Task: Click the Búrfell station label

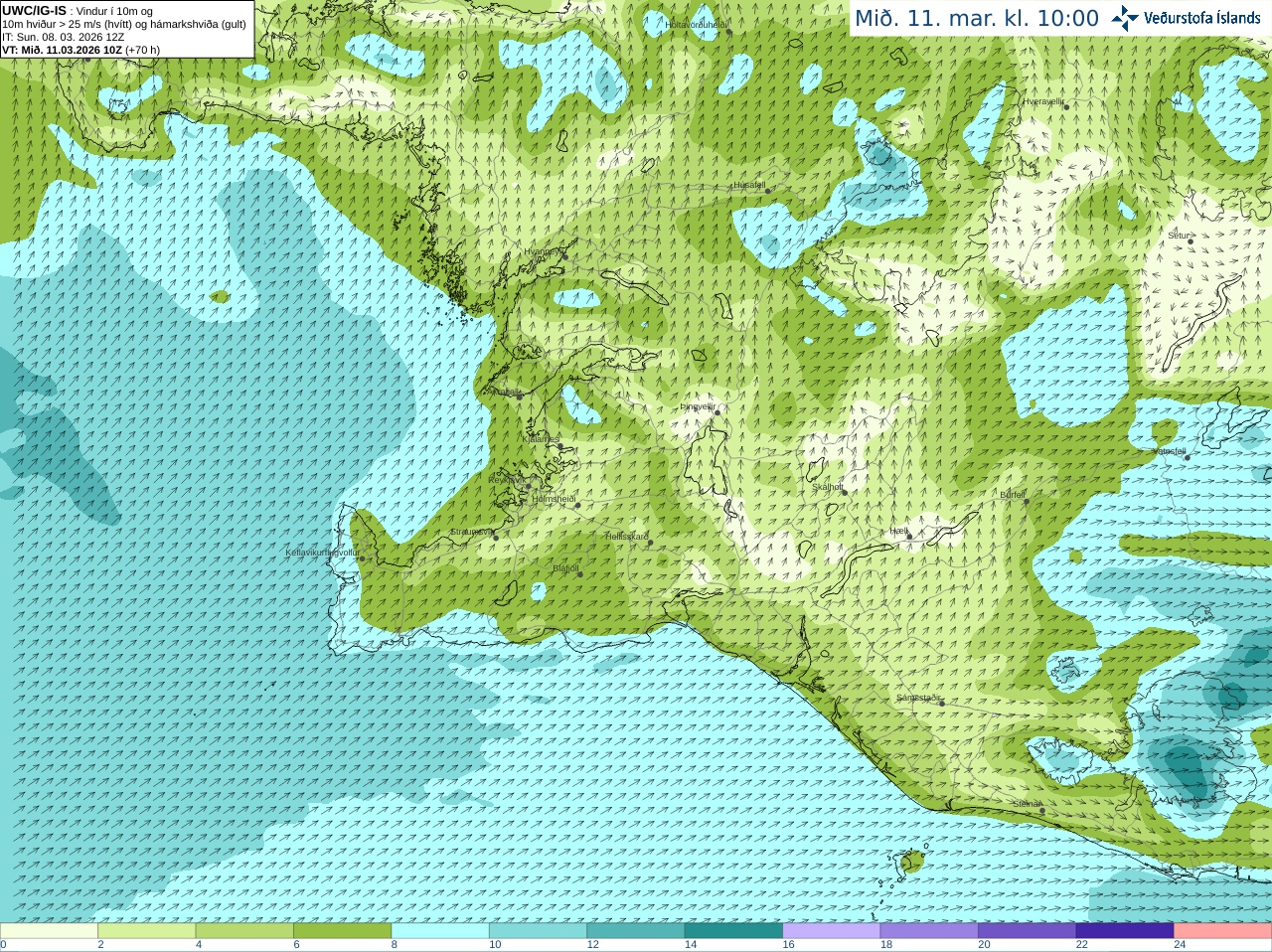Action: click(x=1012, y=494)
